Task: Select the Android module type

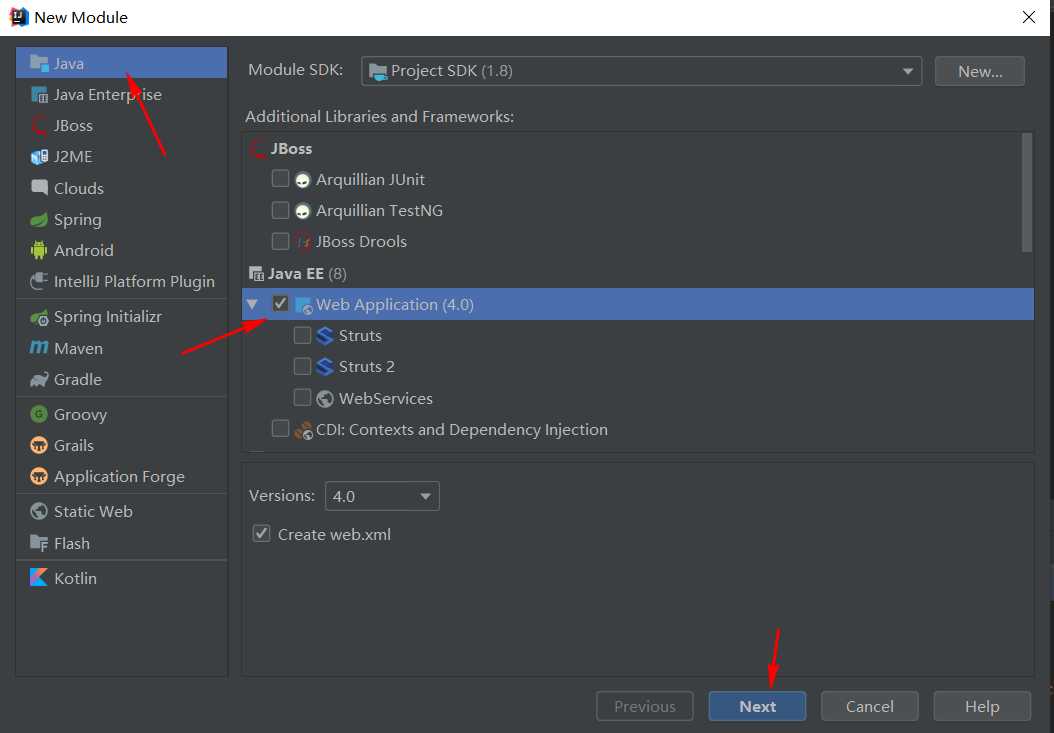Action: coord(122,250)
